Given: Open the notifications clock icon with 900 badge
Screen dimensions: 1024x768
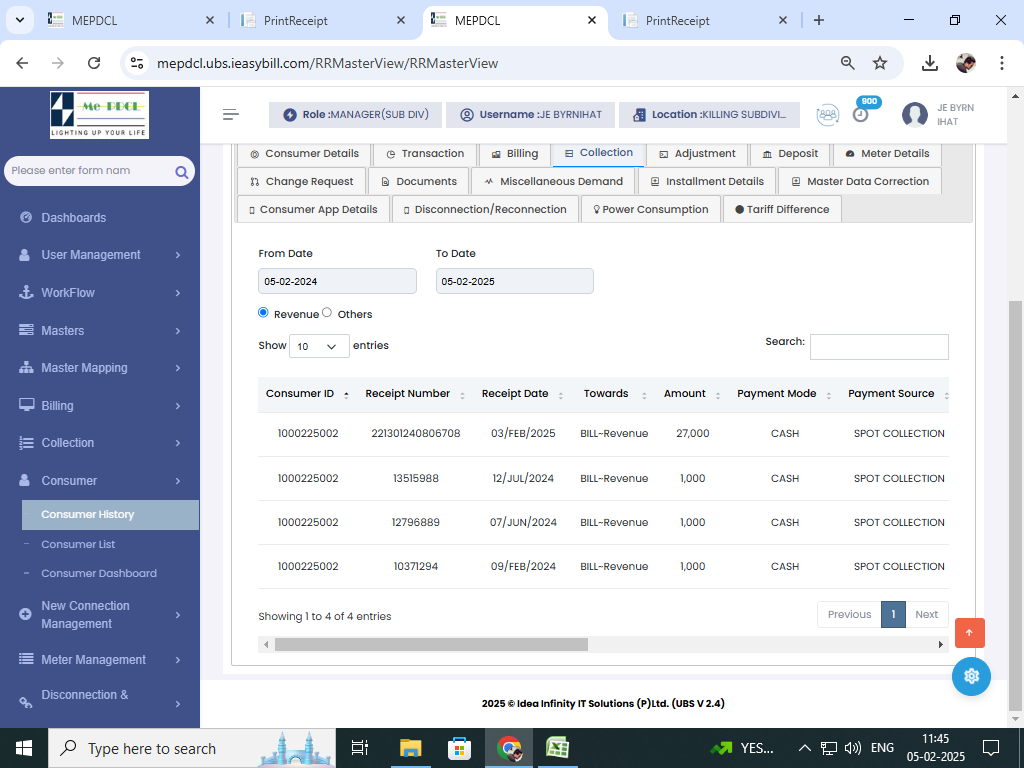Looking at the screenshot, I should [861, 114].
